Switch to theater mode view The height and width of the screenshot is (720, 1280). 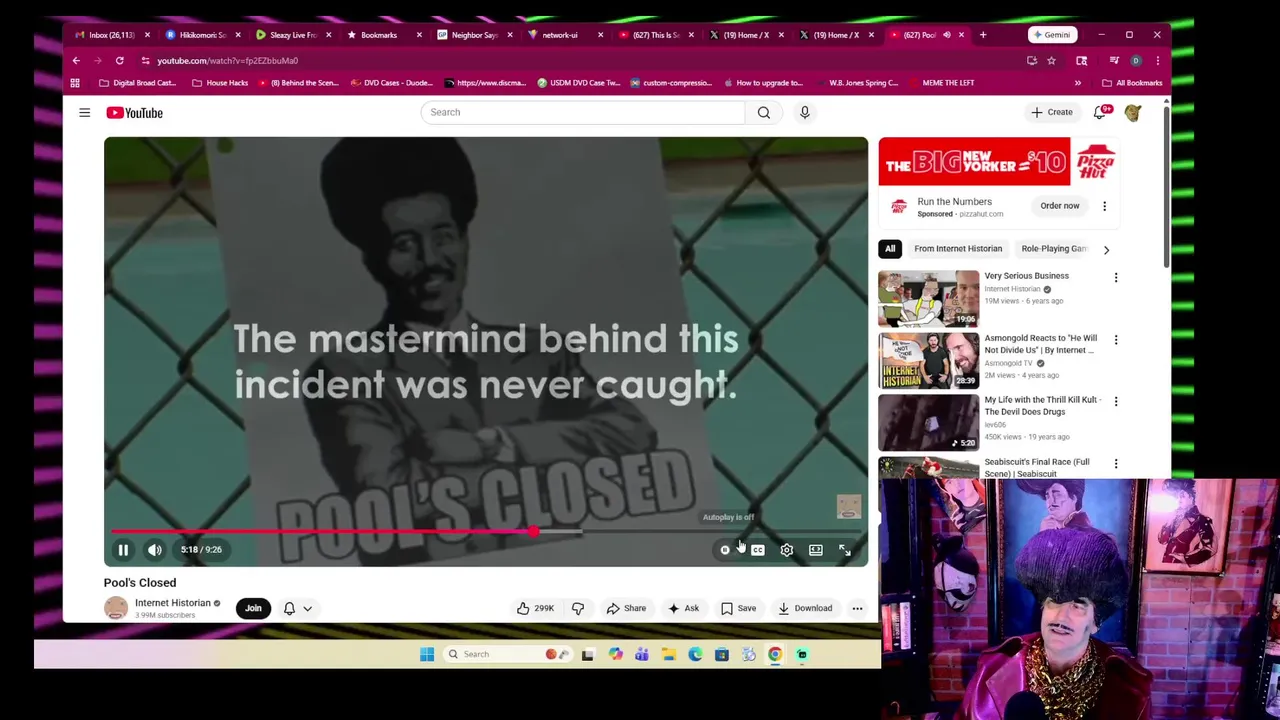coord(816,550)
